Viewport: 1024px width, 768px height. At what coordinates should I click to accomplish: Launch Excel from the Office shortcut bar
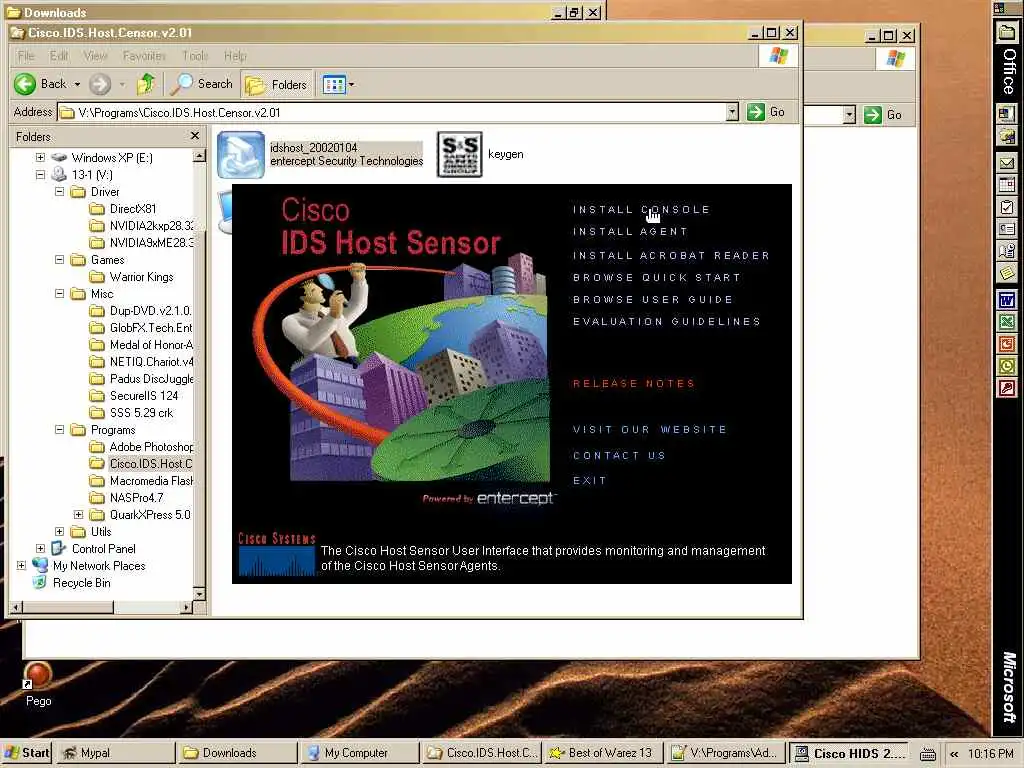[x=1006, y=322]
